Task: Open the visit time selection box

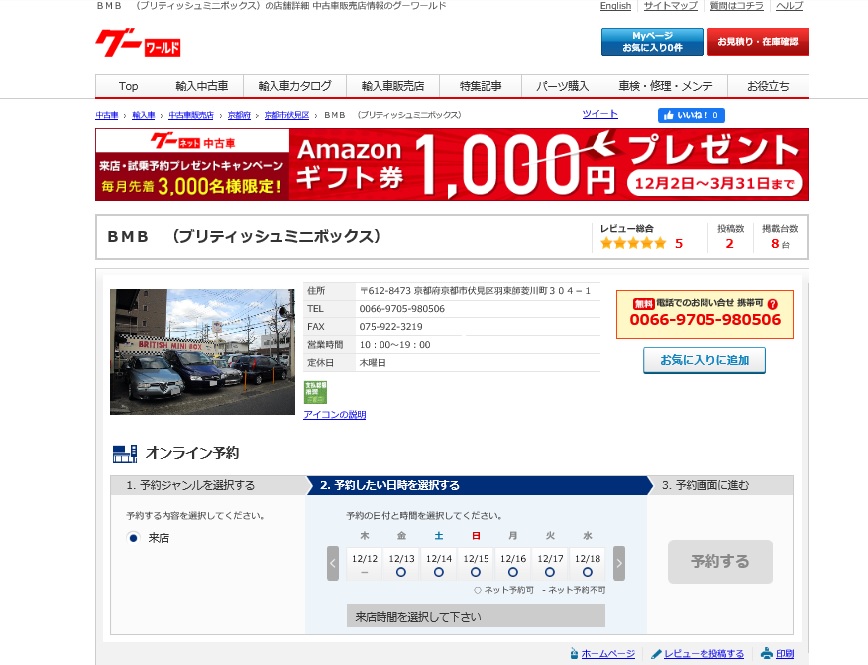Action: [x=476, y=616]
